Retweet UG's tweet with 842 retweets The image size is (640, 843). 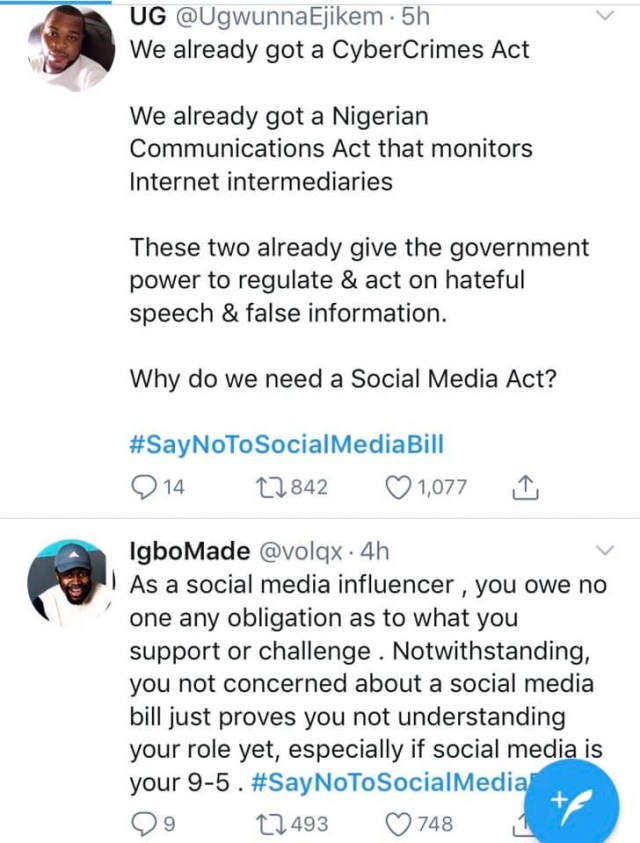(270, 487)
